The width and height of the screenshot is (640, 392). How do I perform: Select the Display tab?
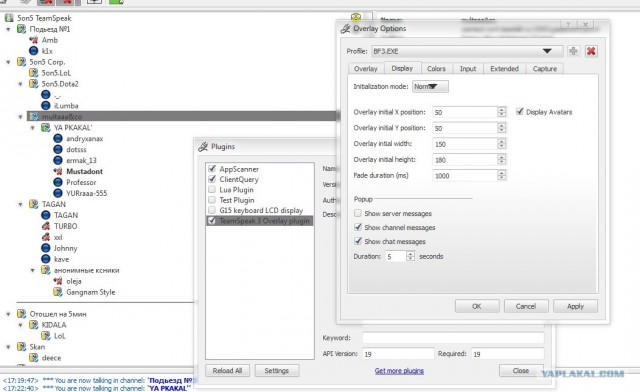(402, 68)
